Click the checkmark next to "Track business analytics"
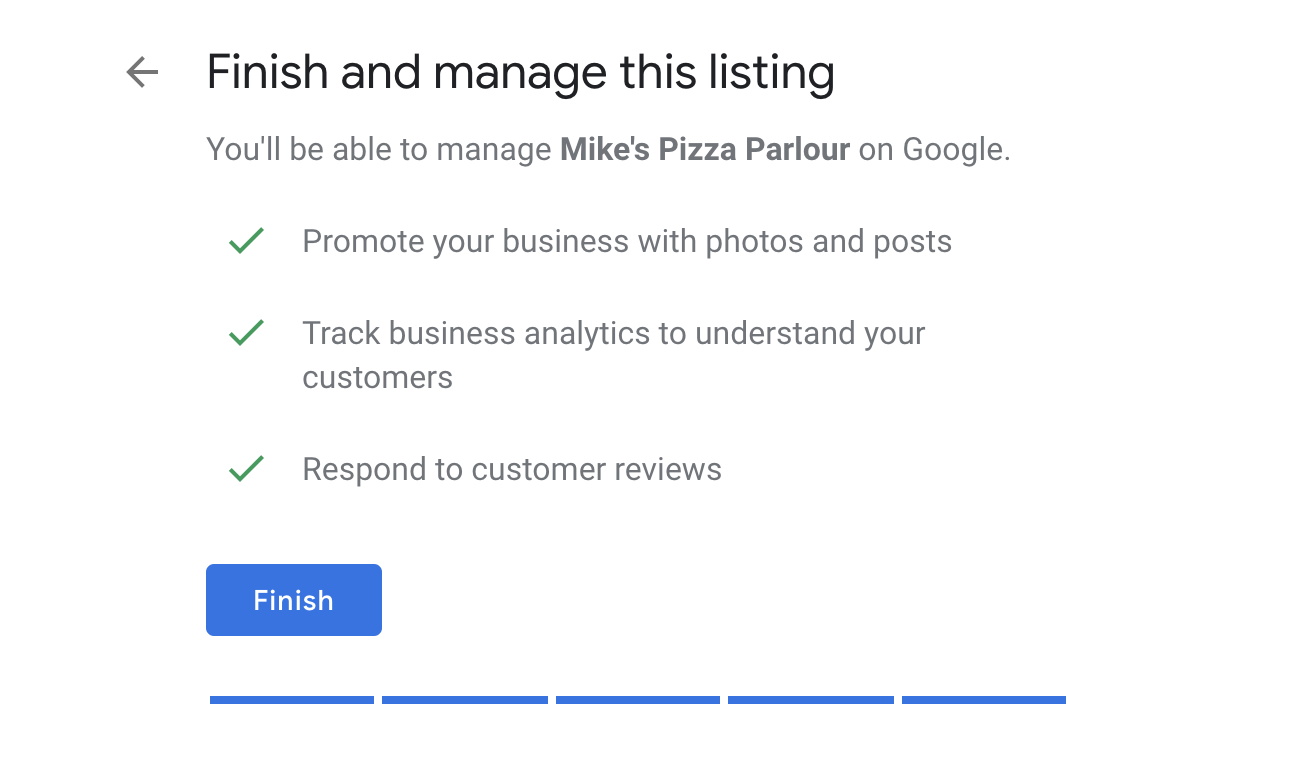 pyautogui.click(x=246, y=333)
